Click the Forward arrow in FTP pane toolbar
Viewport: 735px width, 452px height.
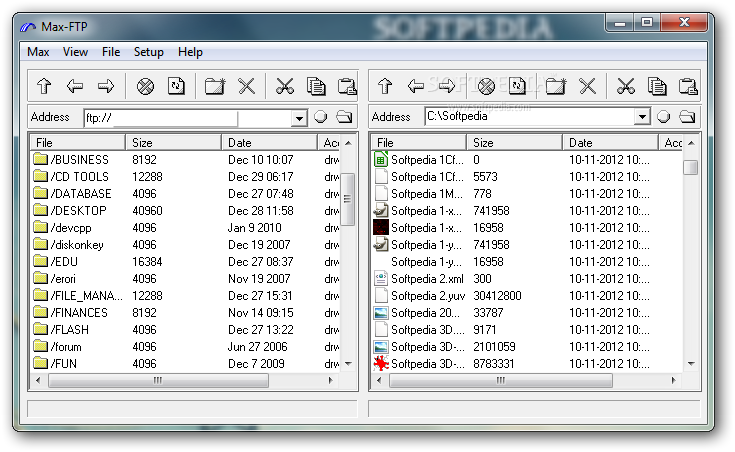point(106,86)
